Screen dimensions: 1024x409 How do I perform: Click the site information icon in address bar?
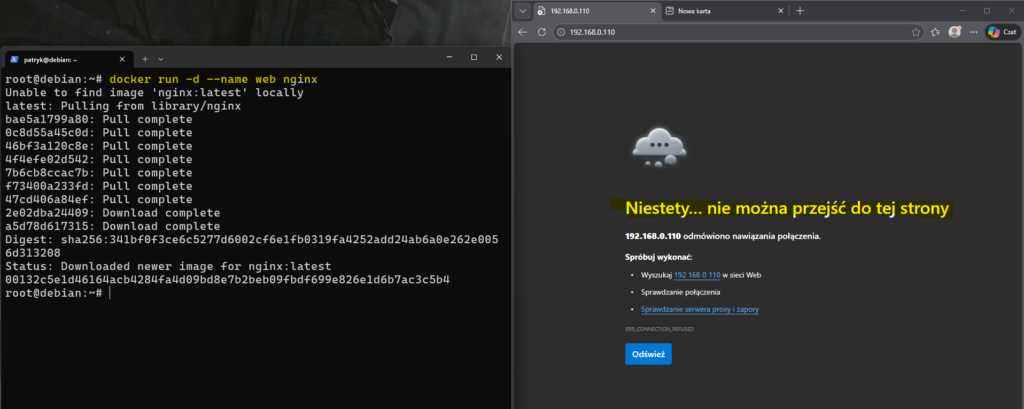[561, 32]
